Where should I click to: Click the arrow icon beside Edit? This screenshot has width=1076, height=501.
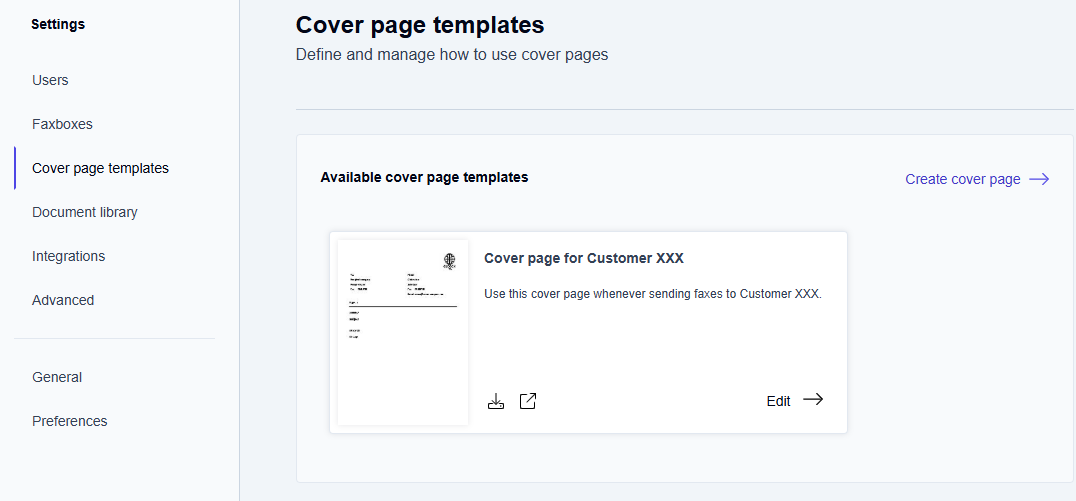click(x=813, y=400)
